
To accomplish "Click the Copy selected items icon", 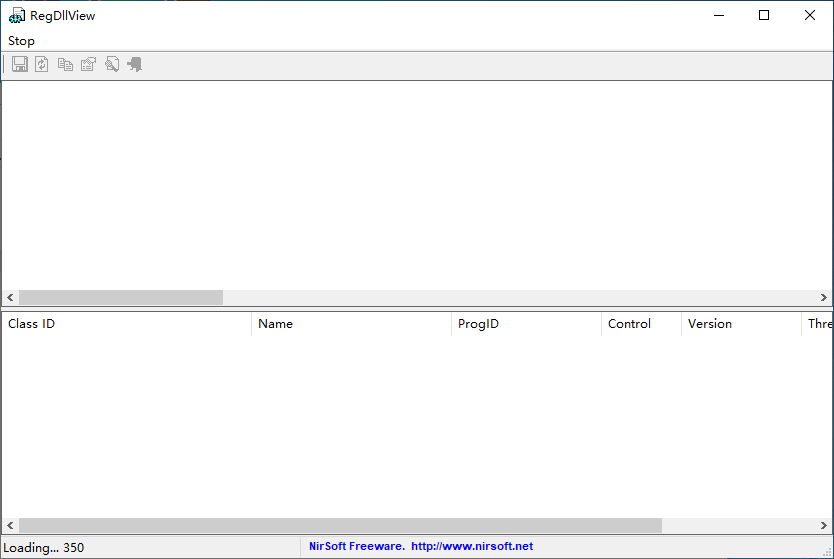I will (x=65, y=65).
